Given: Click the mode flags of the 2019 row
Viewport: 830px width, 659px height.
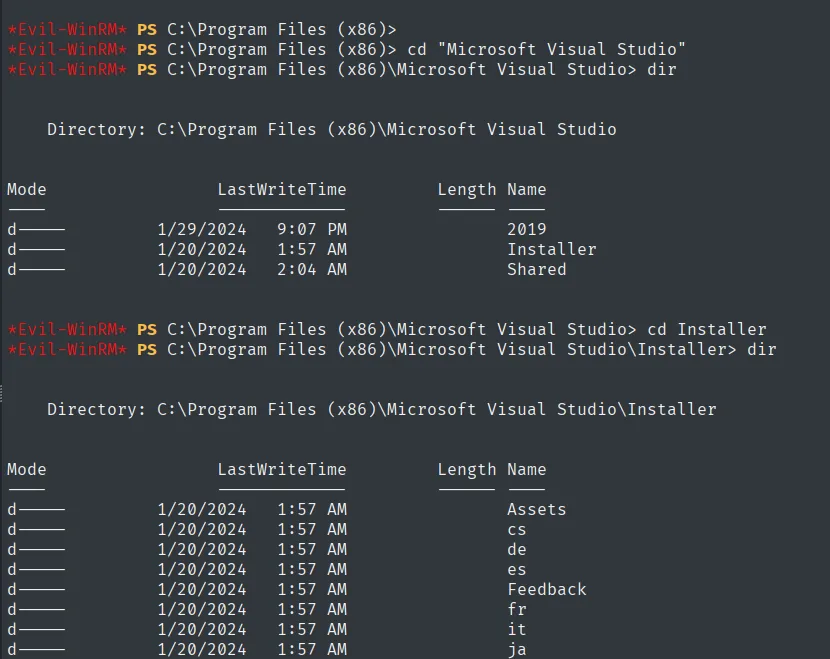Looking at the screenshot, I should [36, 229].
